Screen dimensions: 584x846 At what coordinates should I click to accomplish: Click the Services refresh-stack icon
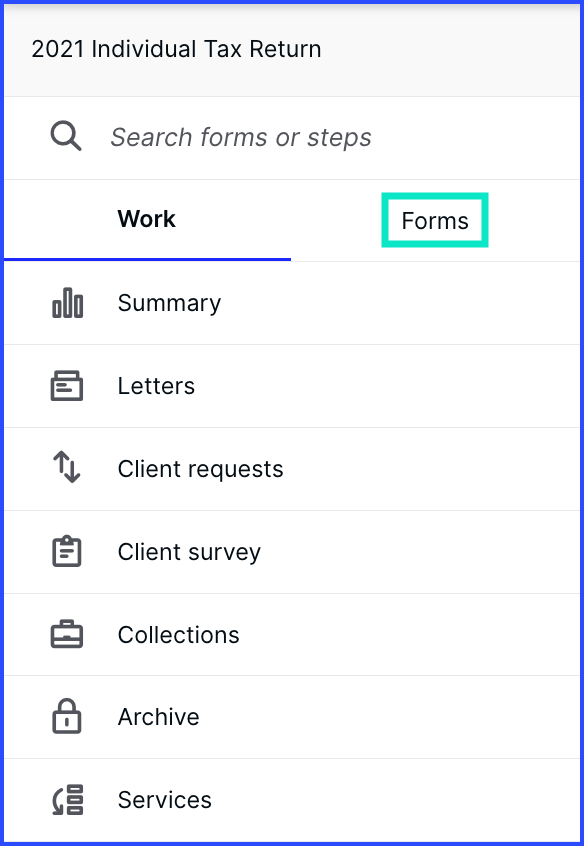67,800
